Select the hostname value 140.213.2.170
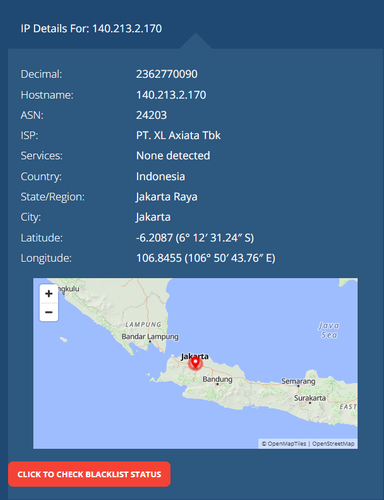 [171, 95]
